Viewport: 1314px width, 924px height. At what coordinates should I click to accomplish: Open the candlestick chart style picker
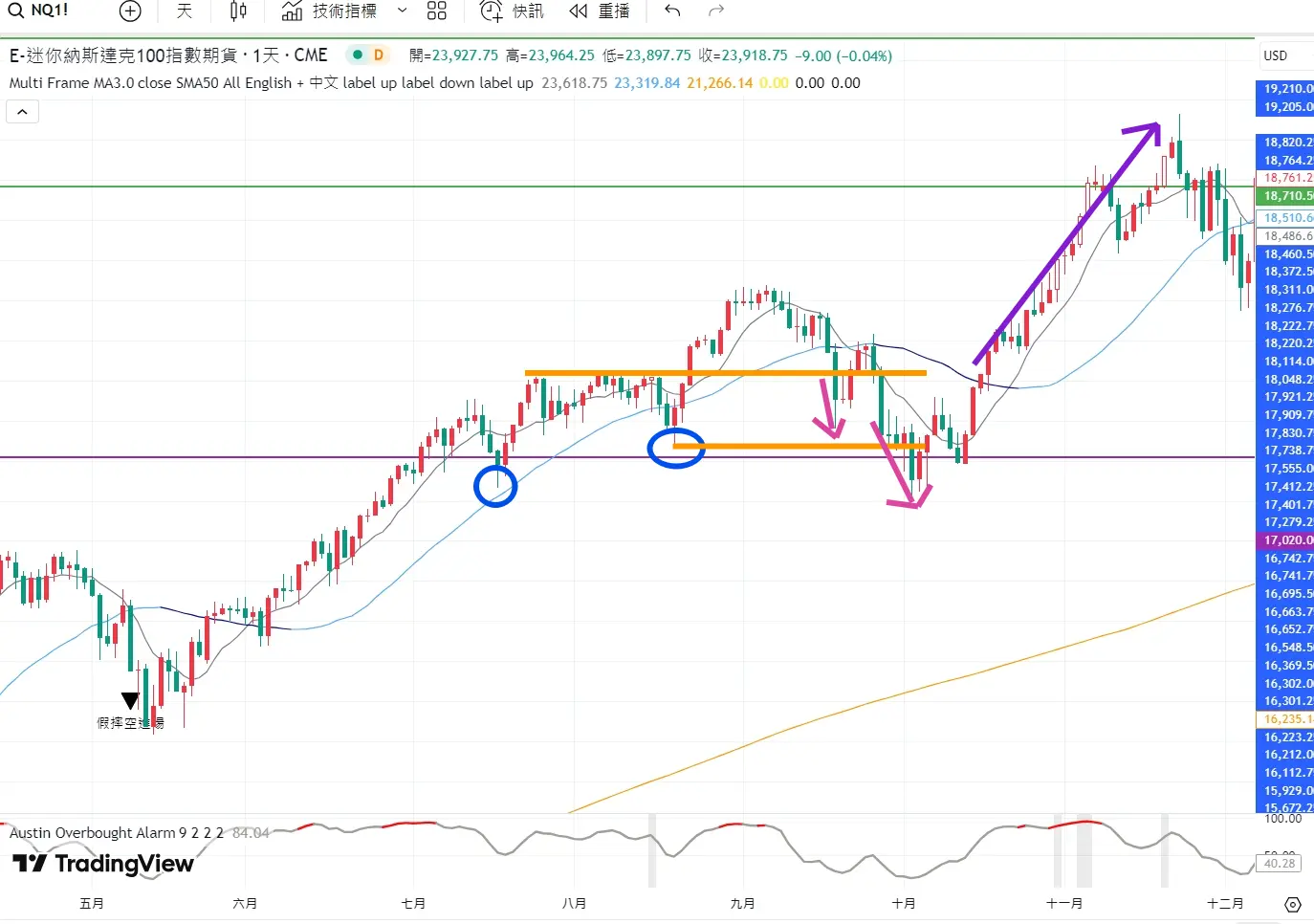tap(238, 11)
